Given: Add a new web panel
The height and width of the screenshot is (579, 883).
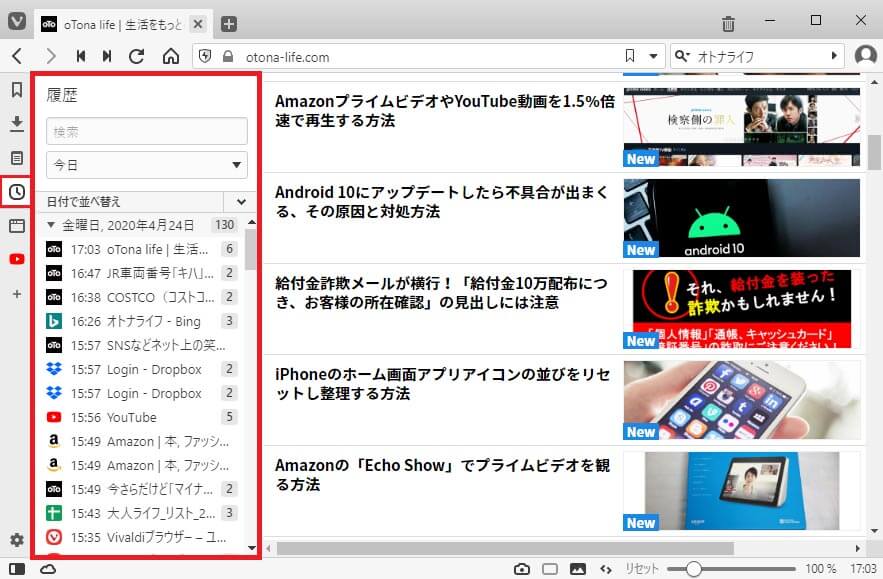Looking at the screenshot, I should point(17,294).
